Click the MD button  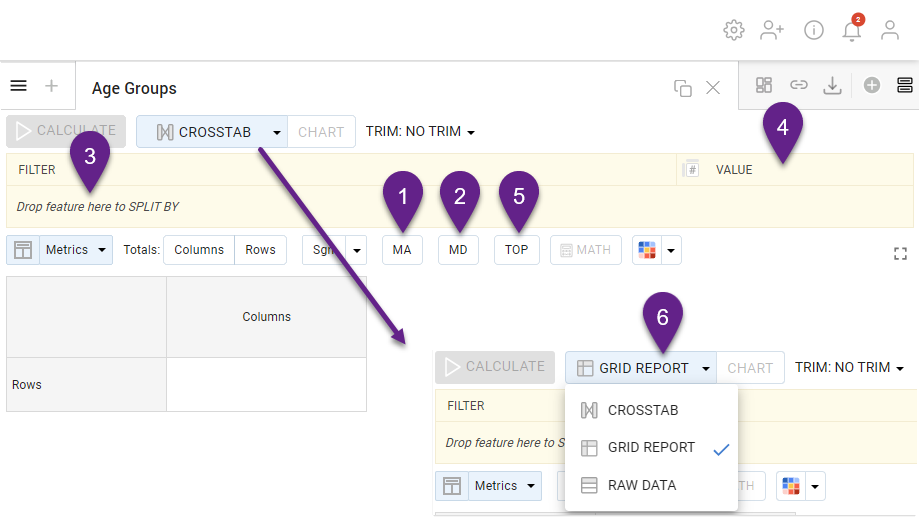point(458,250)
